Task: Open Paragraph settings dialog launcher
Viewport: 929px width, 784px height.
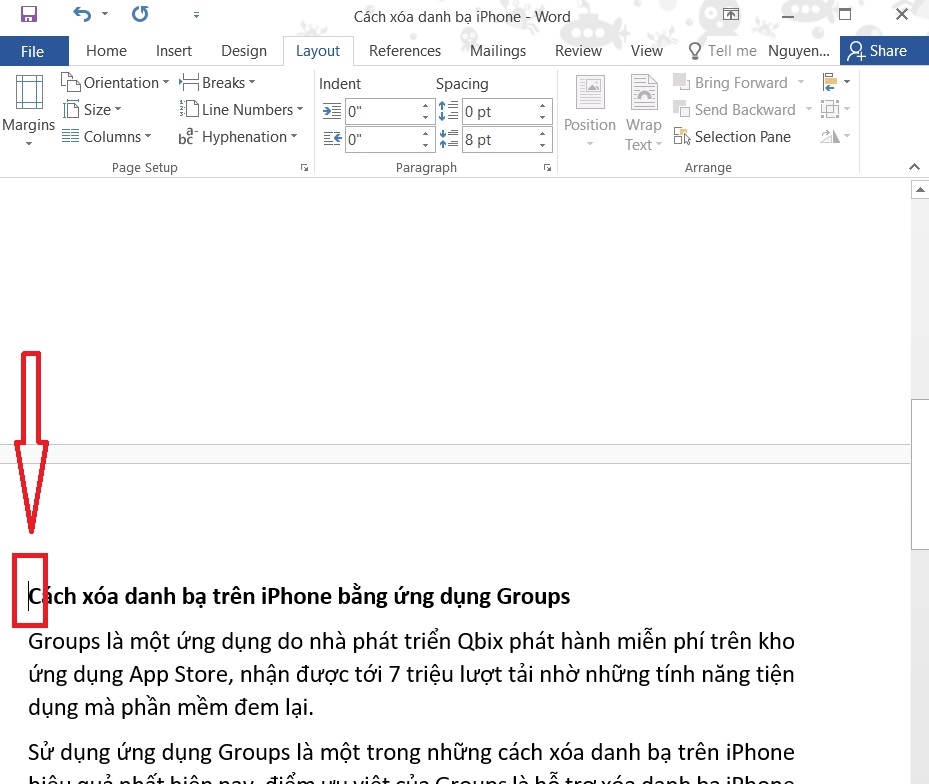Action: pos(547,168)
